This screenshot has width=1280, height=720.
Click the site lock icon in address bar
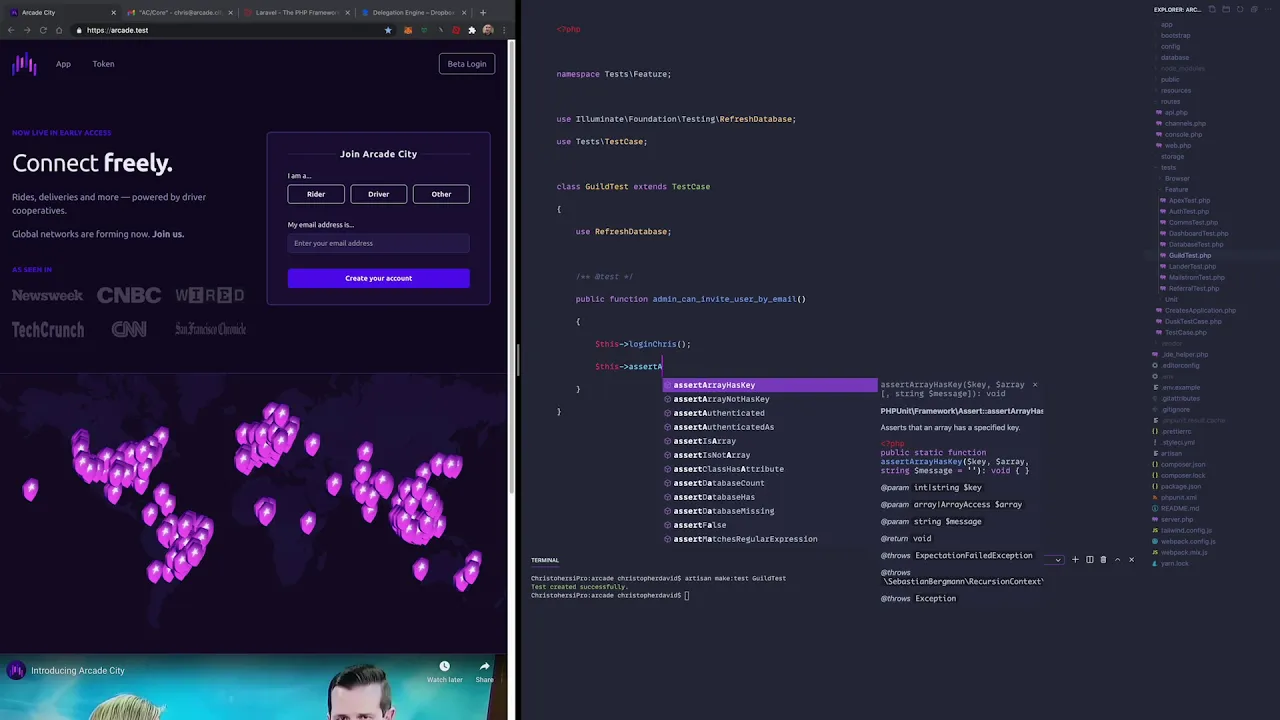(79, 30)
